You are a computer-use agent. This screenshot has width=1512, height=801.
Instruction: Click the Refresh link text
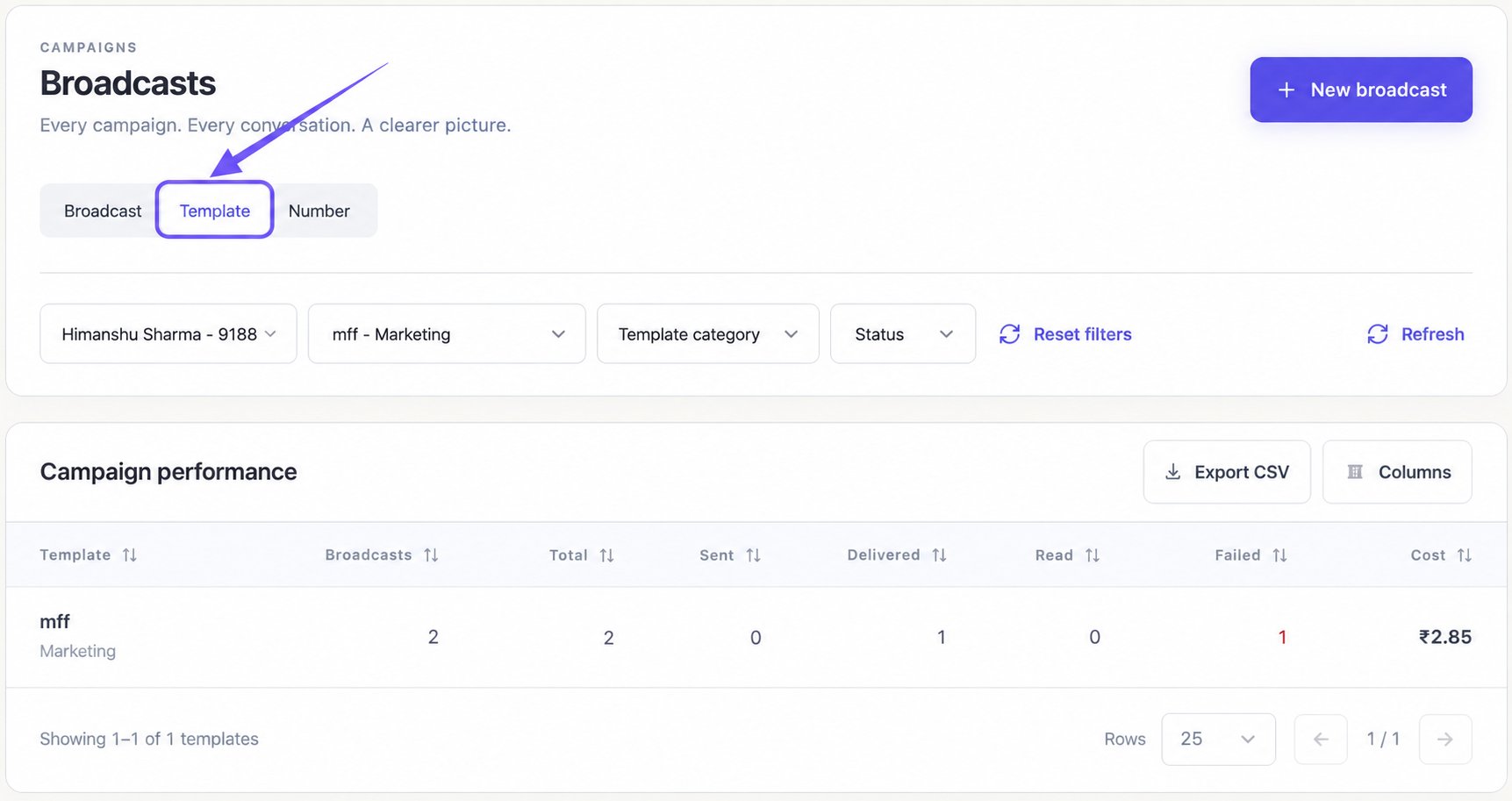point(1433,334)
